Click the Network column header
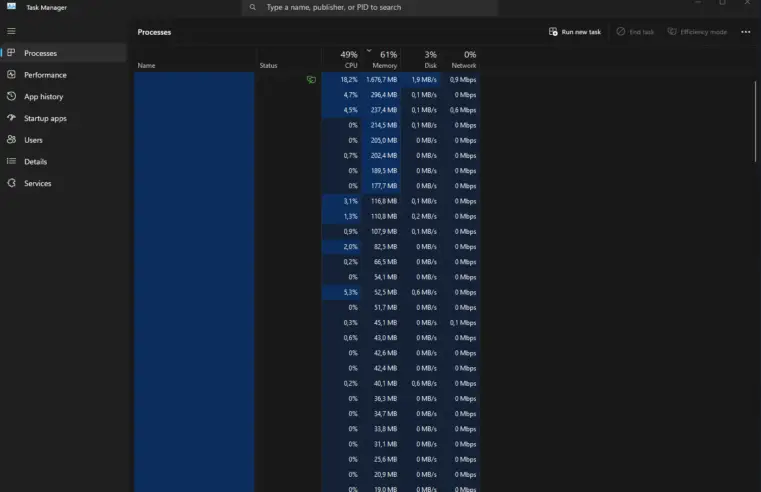 (463, 59)
